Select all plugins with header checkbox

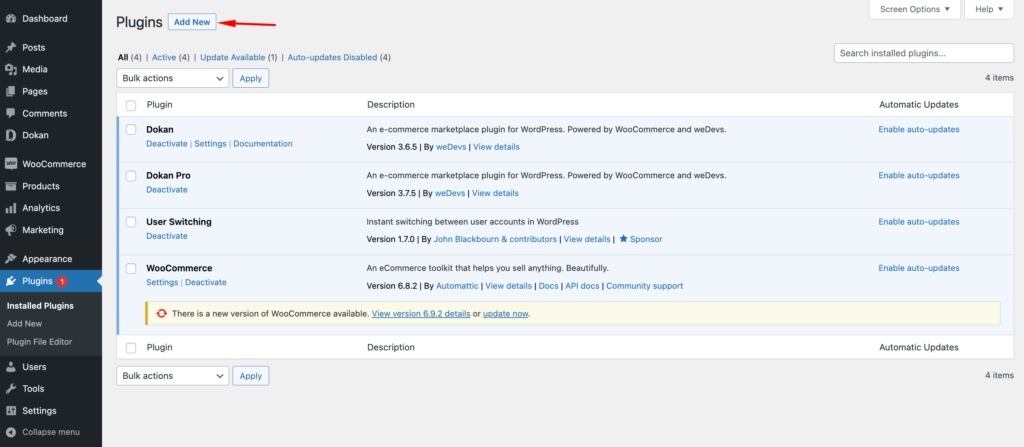coord(131,105)
